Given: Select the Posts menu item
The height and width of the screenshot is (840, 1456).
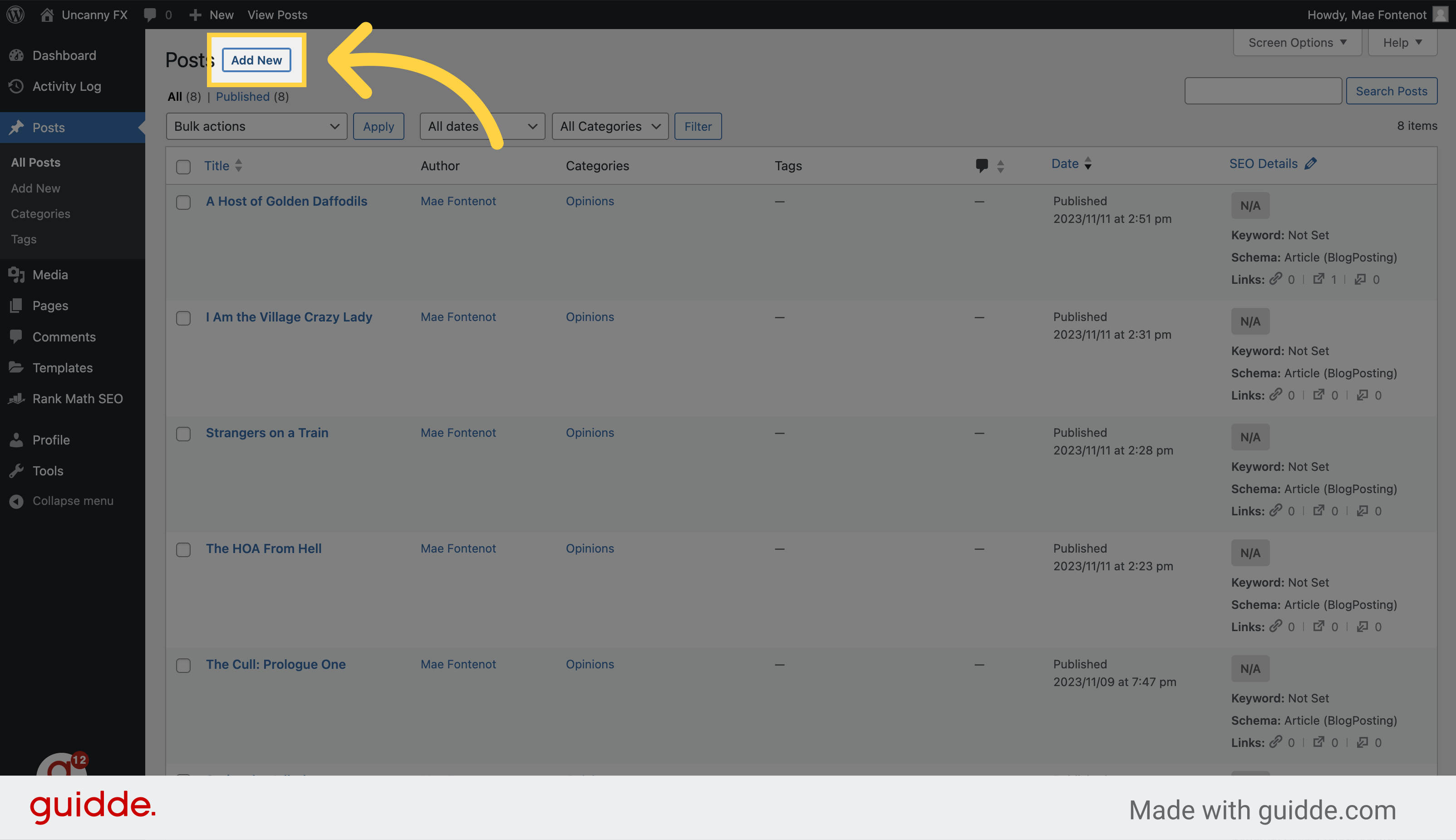Looking at the screenshot, I should click(x=48, y=127).
